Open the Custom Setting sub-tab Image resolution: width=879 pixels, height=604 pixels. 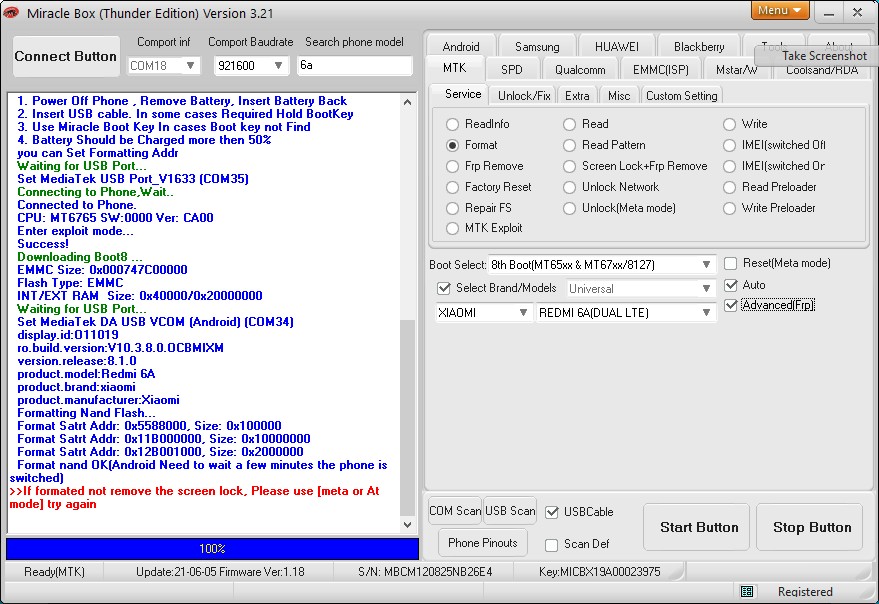682,95
